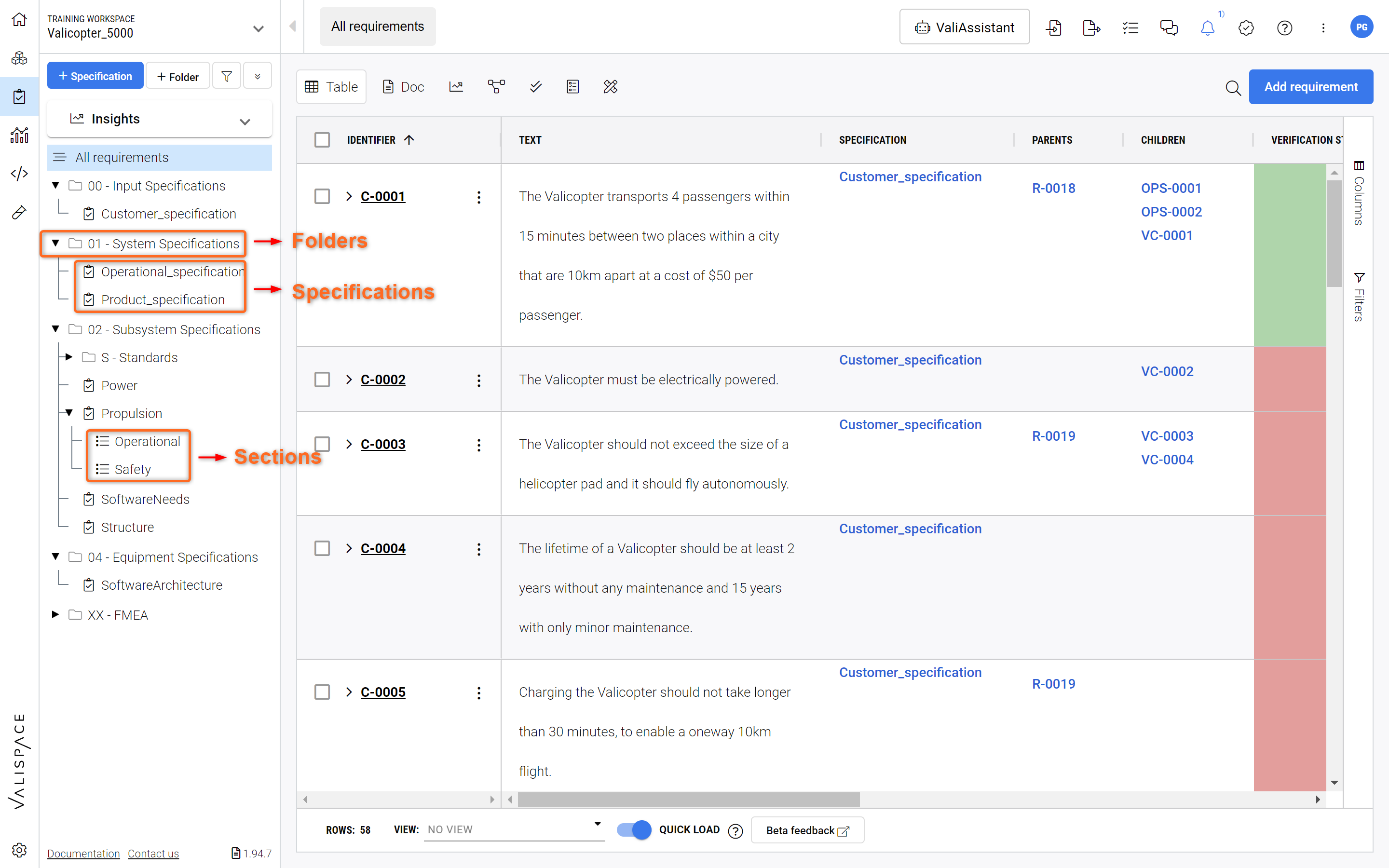Click the filter funnel in the tree toolbar

tap(227, 76)
